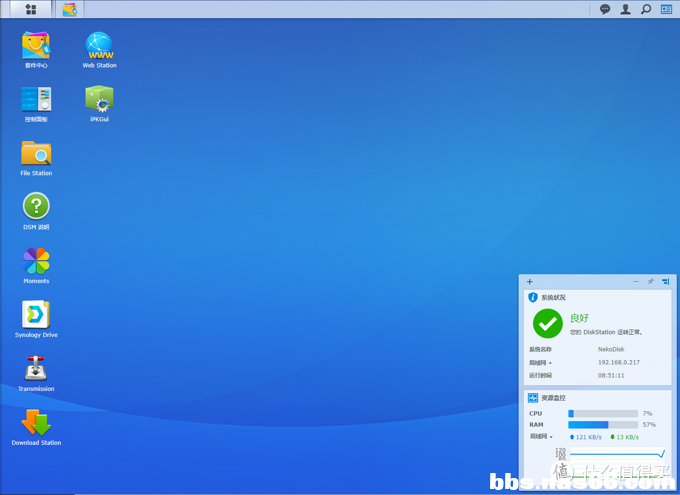
Task: Open the Package Center desktop icon
Action: 36,46
